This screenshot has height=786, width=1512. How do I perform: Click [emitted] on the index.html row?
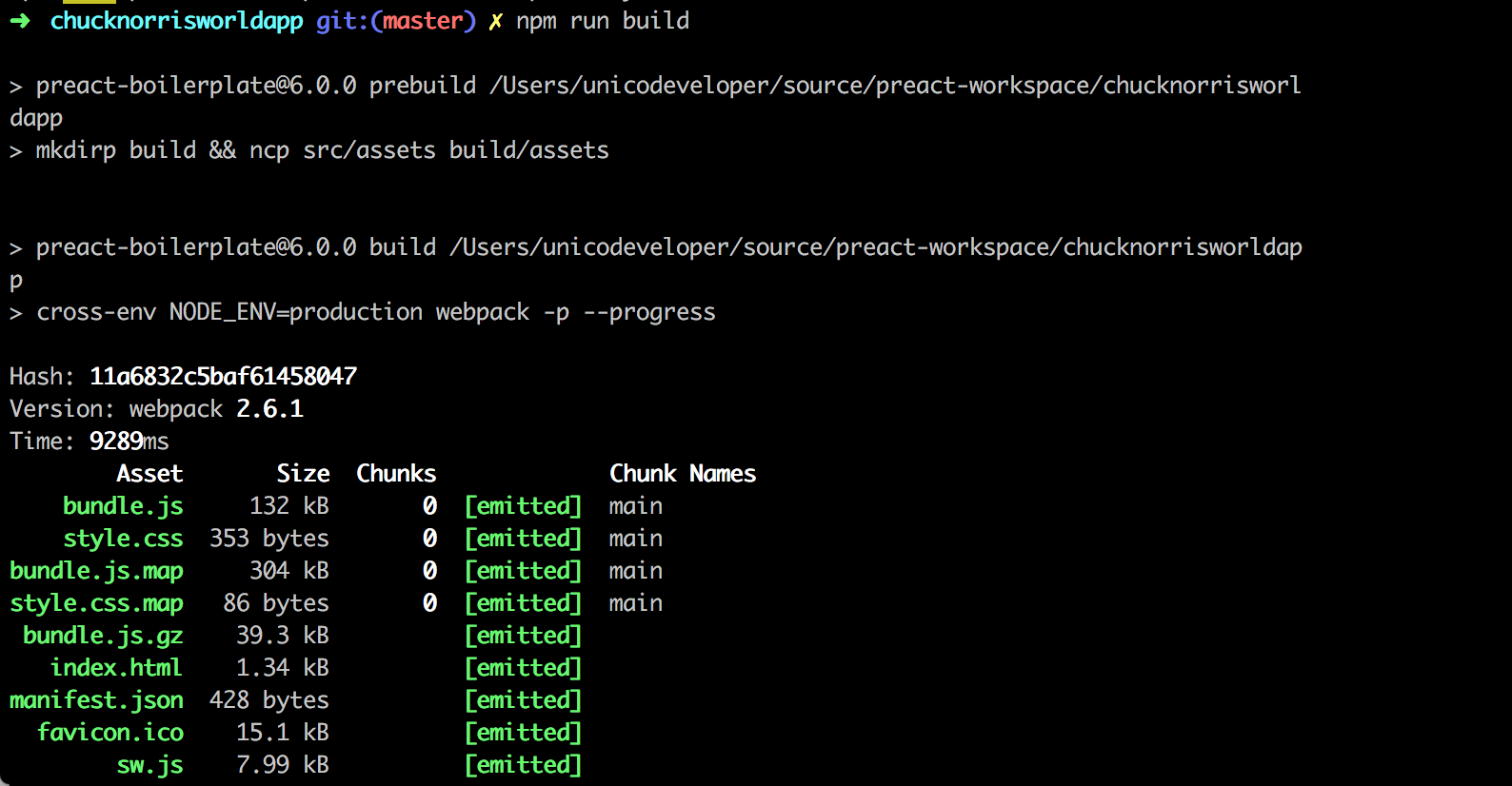tap(523, 668)
